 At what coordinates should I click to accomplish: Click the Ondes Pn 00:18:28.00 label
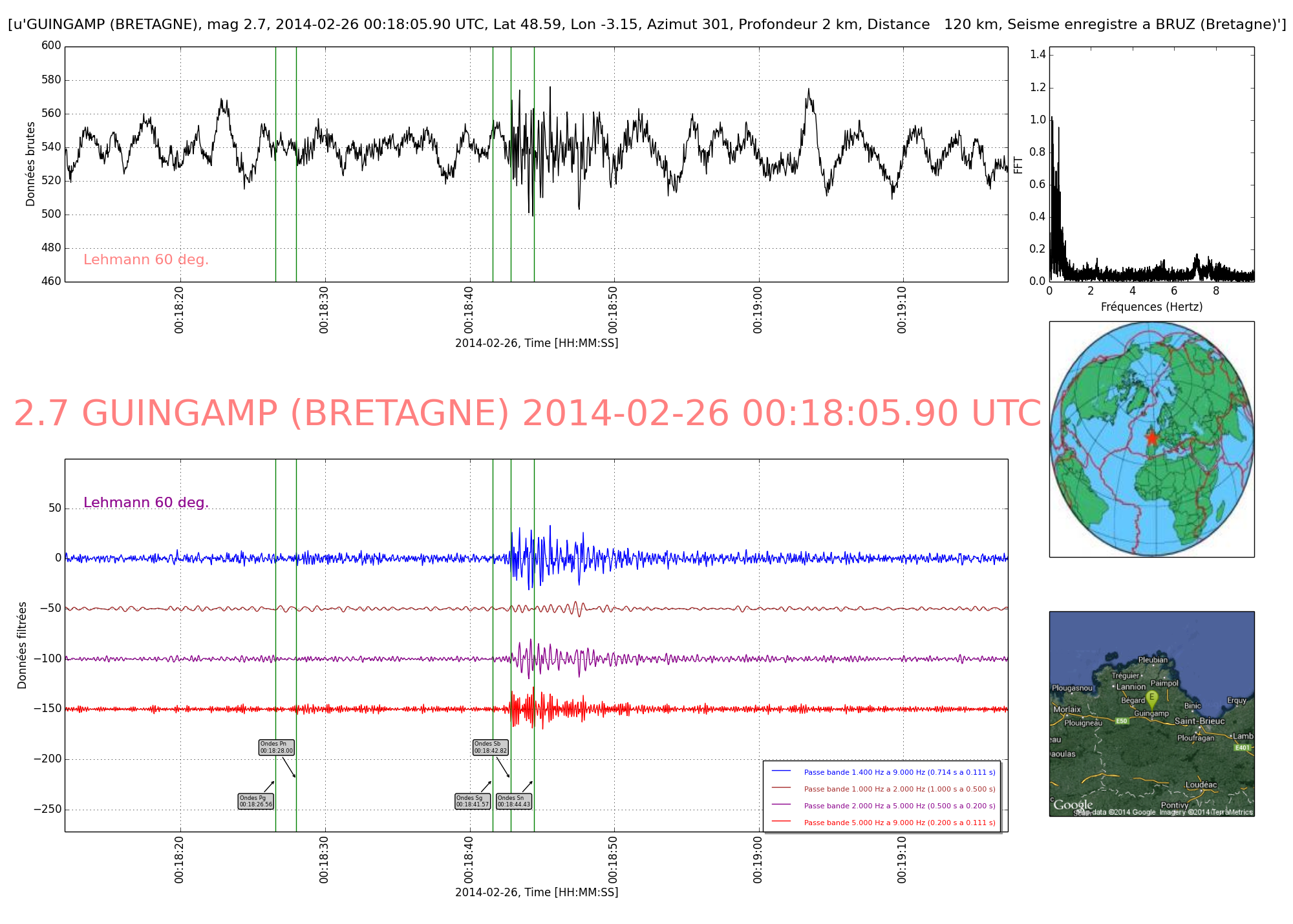click(x=277, y=748)
